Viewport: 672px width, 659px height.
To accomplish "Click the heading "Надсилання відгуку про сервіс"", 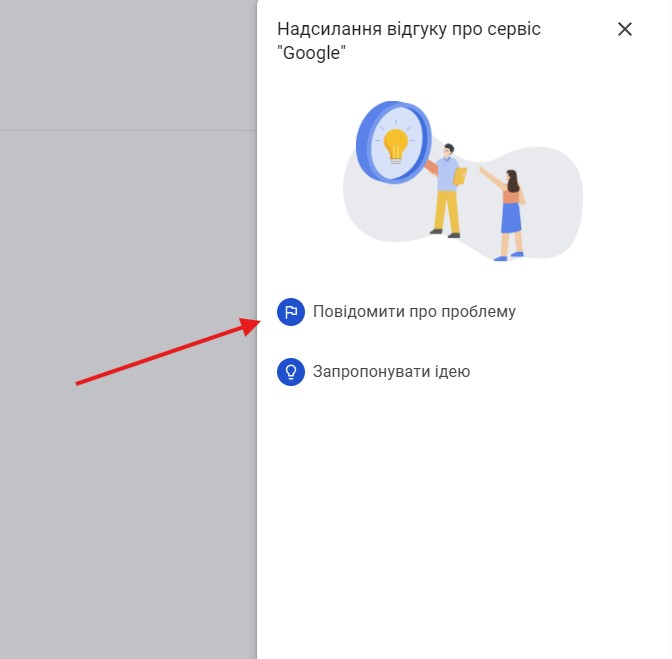I will click(x=408, y=29).
